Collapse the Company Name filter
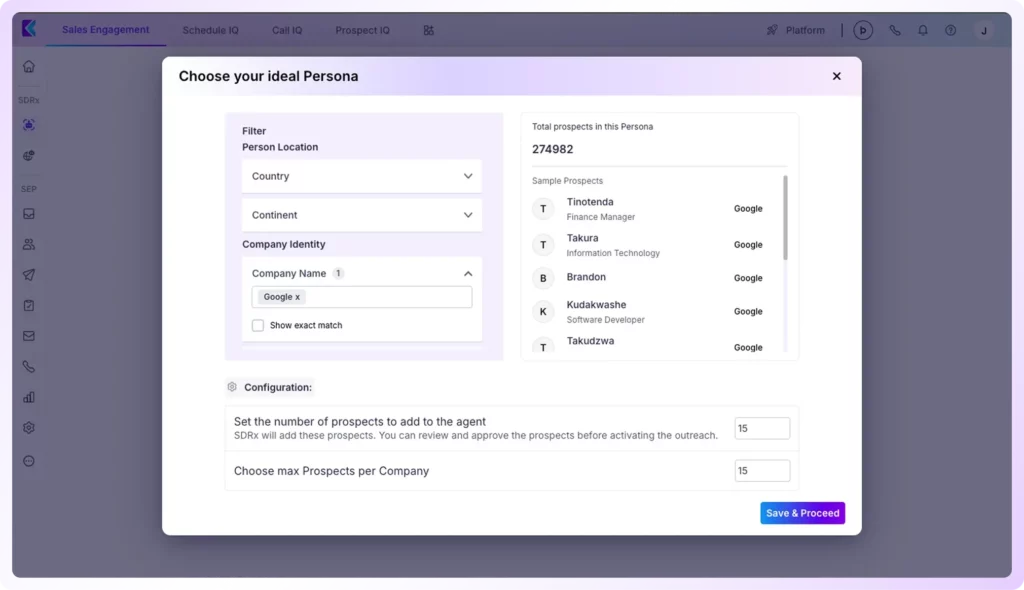This screenshot has height=590, width=1024. click(468, 274)
